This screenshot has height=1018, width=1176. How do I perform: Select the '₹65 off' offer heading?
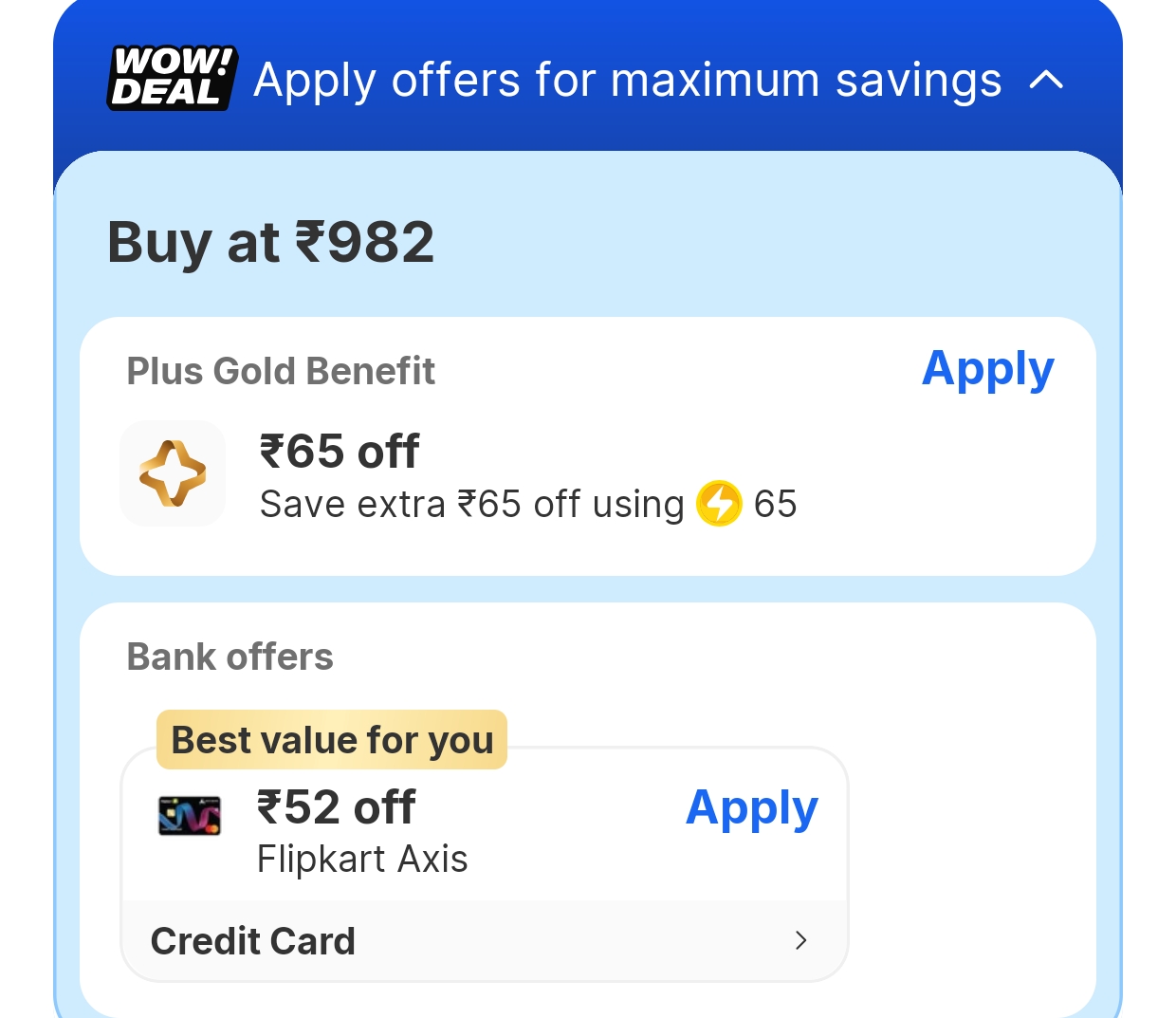(339, 452)
